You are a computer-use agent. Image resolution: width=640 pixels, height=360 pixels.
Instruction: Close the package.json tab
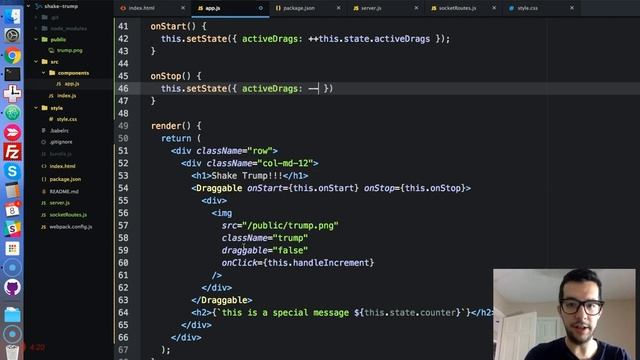(x=338, y=8)
